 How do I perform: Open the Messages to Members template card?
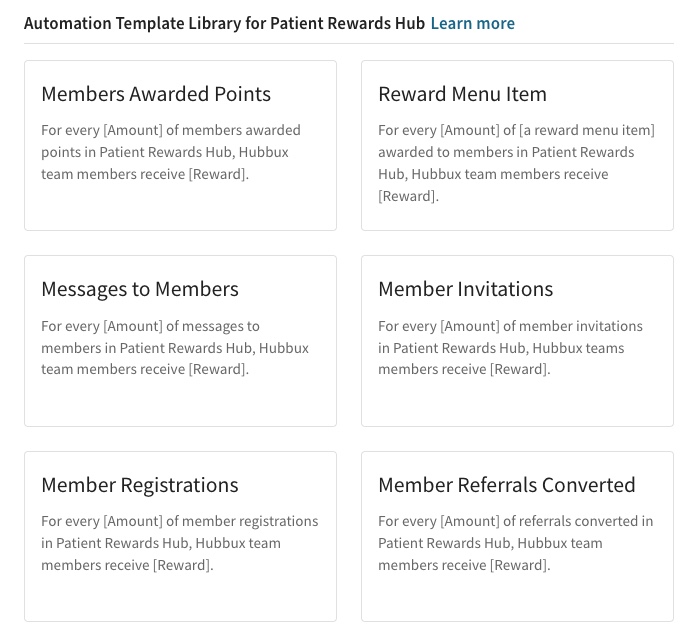click(181, 341)
